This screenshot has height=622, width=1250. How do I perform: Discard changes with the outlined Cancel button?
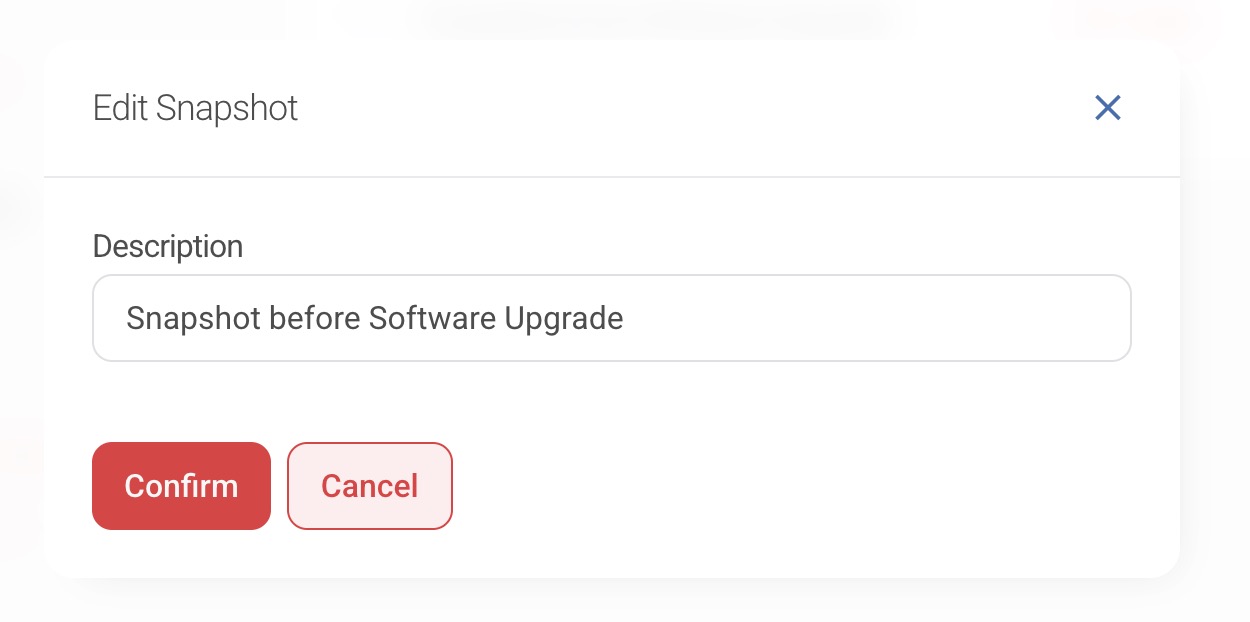point(369,486)
